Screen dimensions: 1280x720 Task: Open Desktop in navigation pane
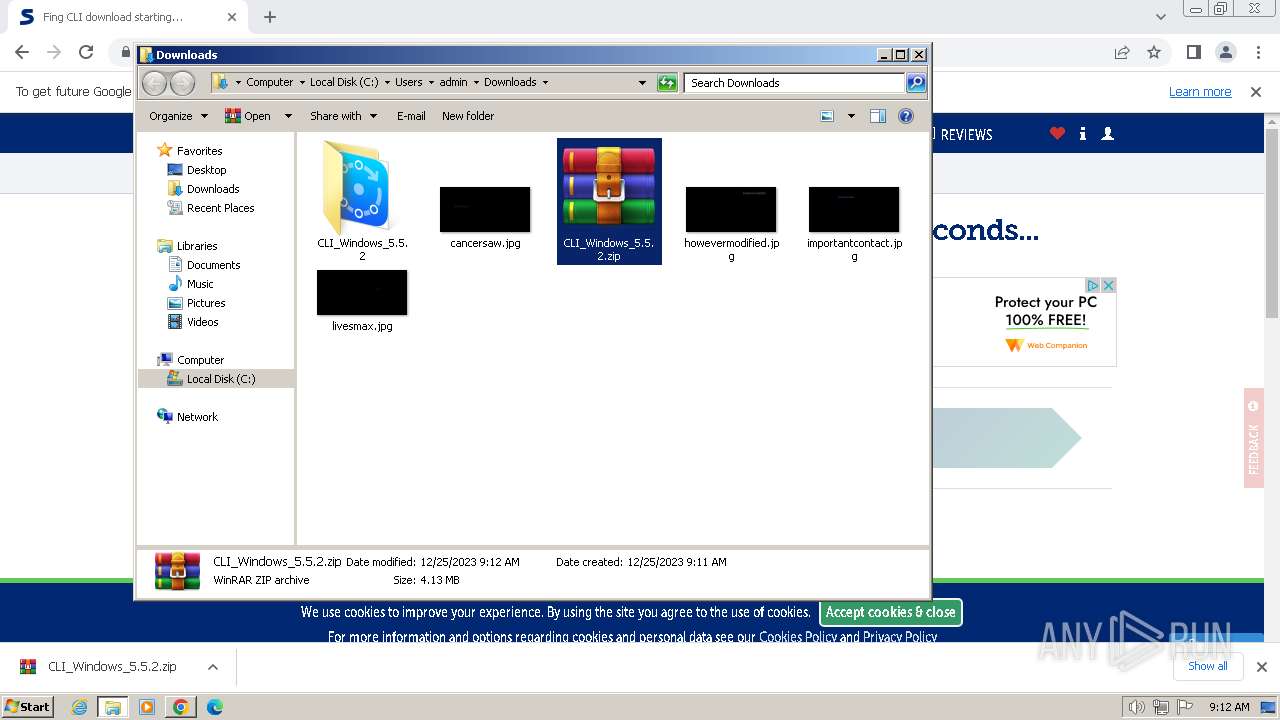click(206, 170)
